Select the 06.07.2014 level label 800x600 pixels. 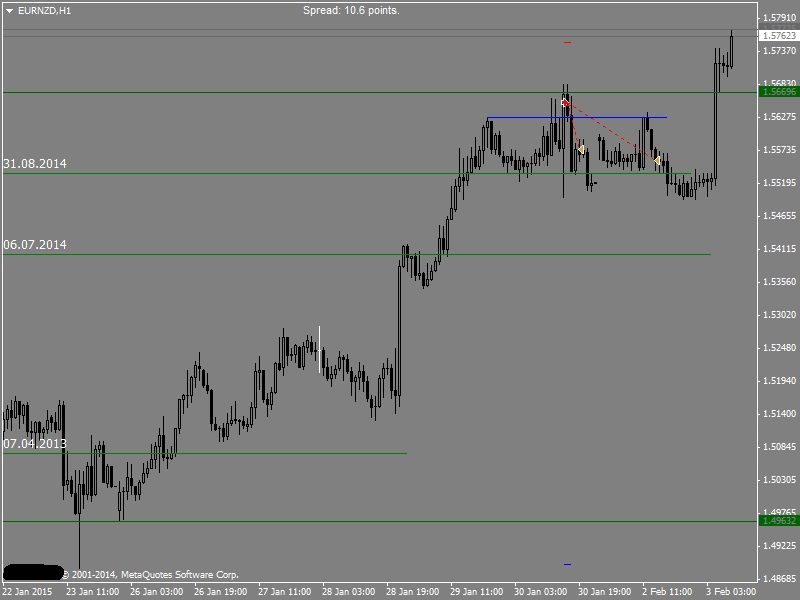click(x=35, y=245)
